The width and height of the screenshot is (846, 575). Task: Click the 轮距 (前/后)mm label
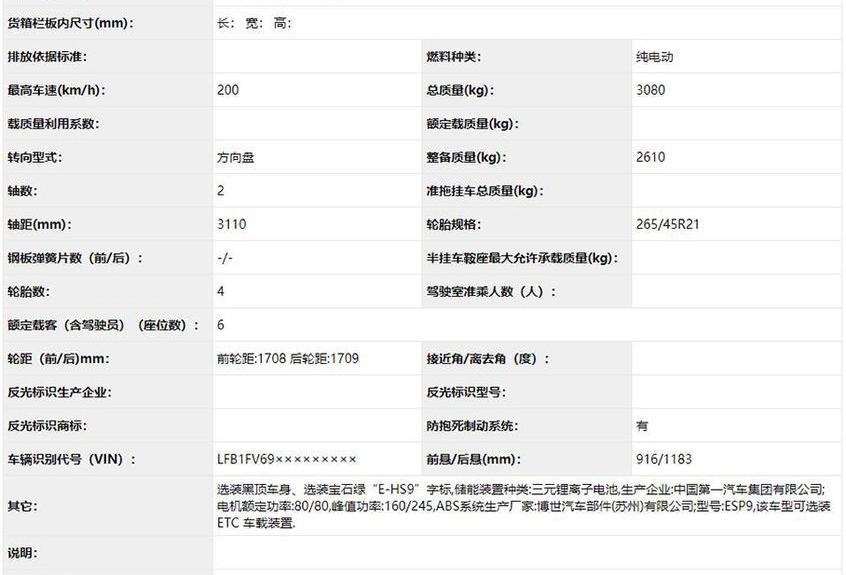[x=58, y=359]
